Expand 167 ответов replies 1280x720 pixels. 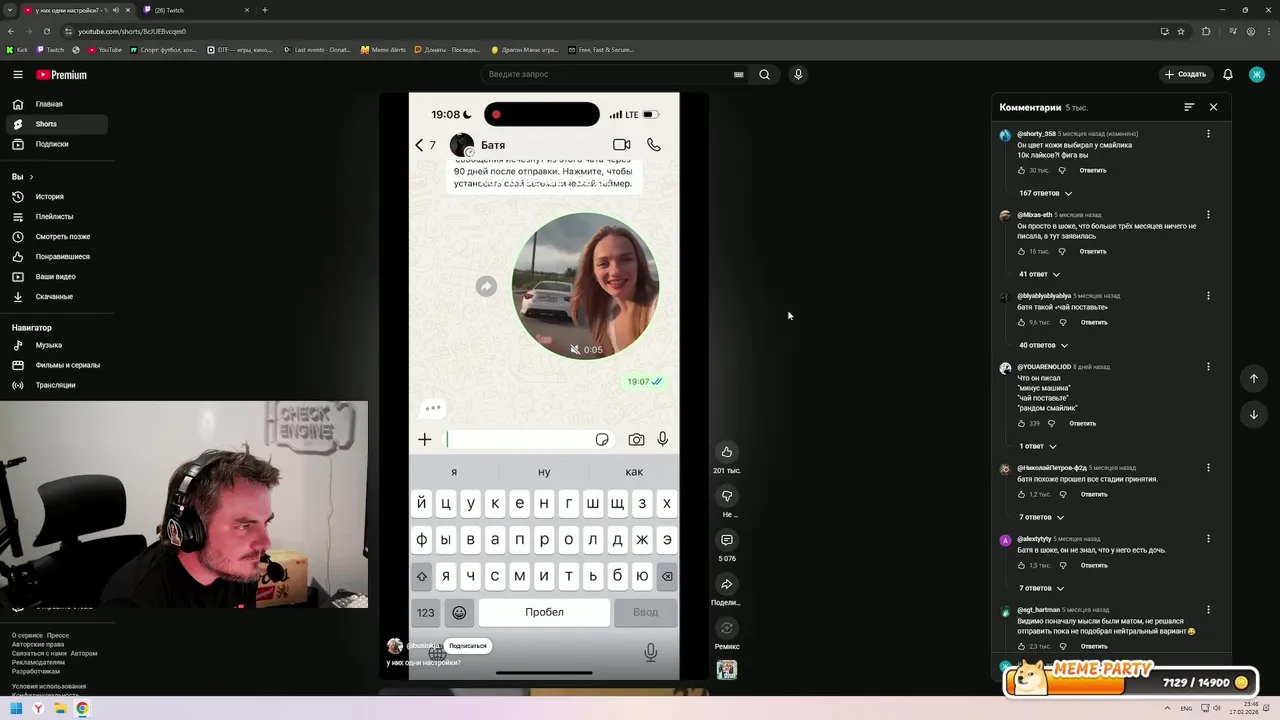point(1045,193)
